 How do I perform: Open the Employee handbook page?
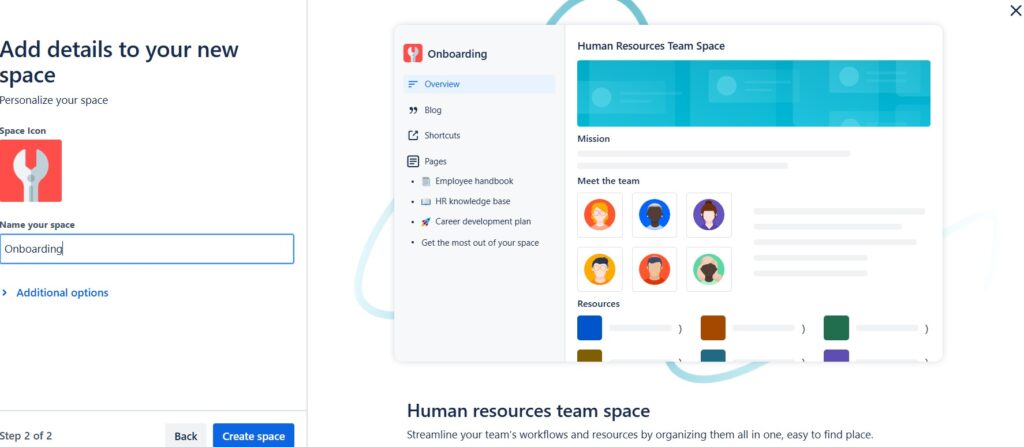474,181
